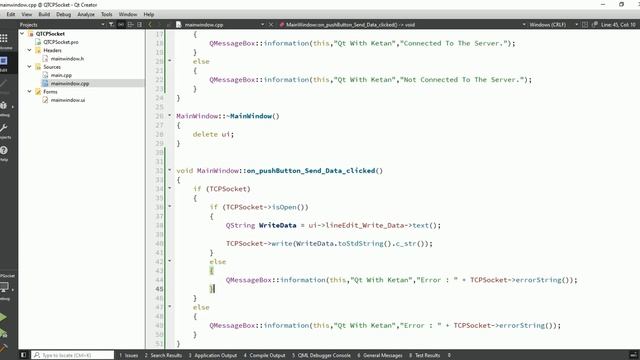
Task: Collapse the Forms folder arrow
Action: [29, 91]
